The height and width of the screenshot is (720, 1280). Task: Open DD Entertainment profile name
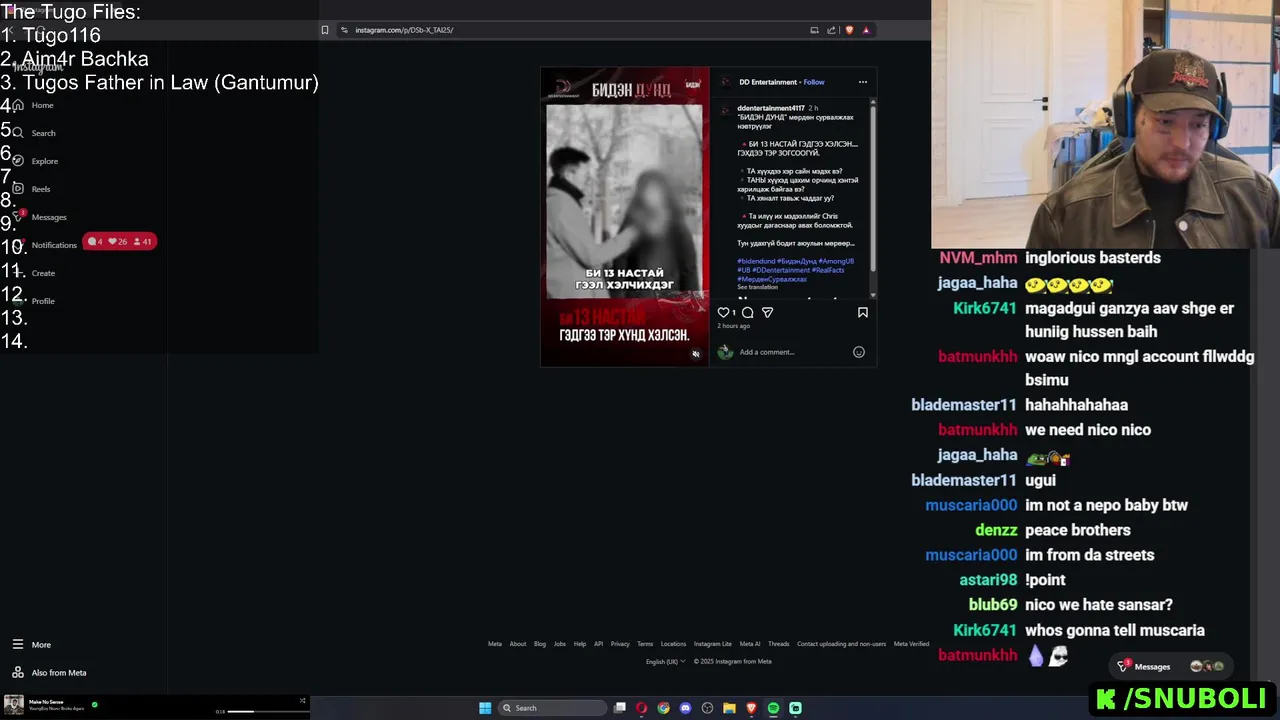(768, 82)
